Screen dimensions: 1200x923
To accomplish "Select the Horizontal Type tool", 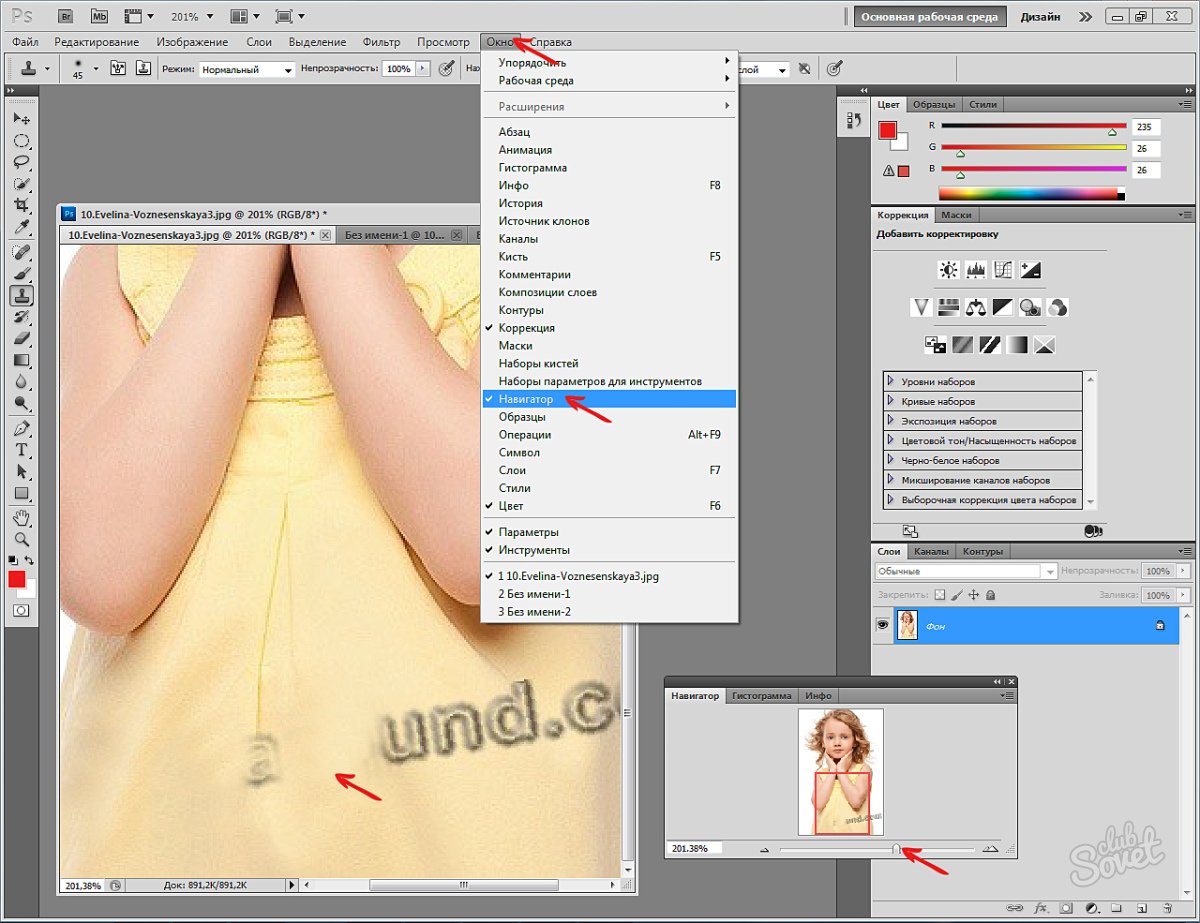I will [x=21, y=450].
